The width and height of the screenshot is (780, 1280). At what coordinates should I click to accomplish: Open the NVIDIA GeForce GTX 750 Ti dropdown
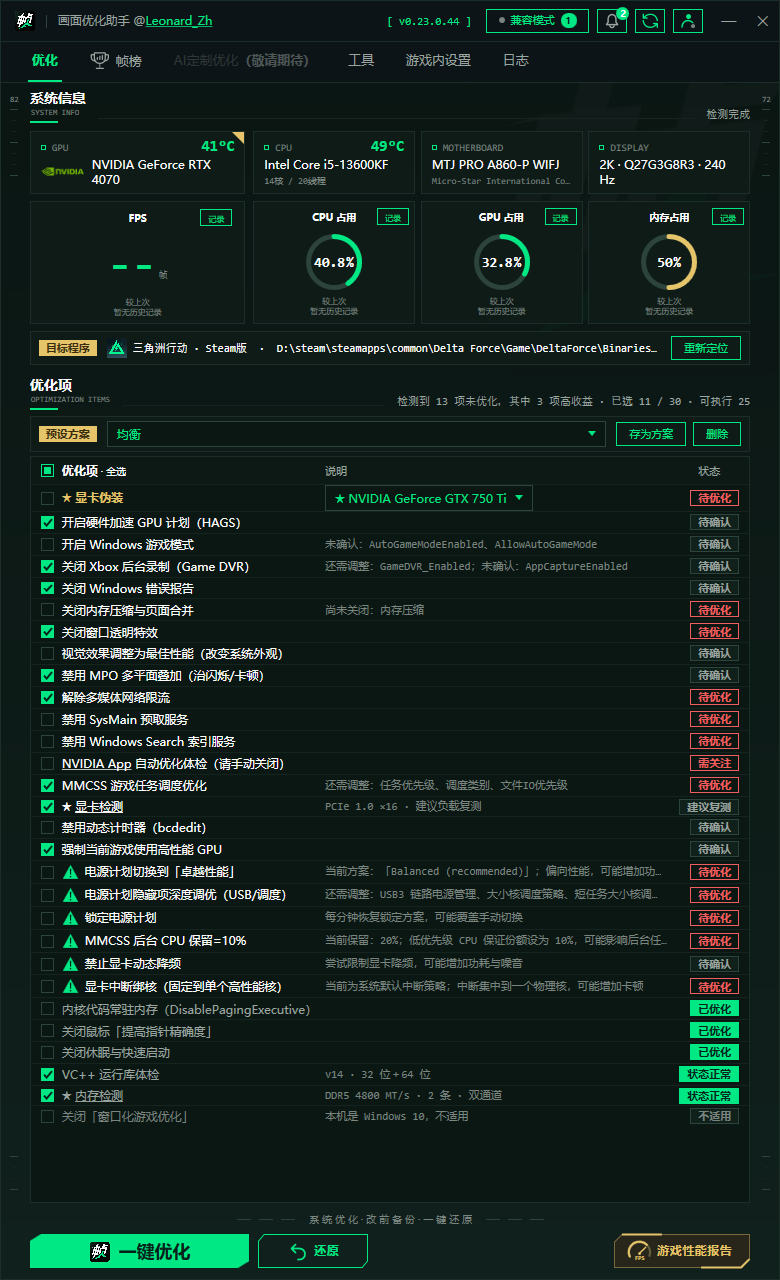pyautogui.click(x=429, y=498)
